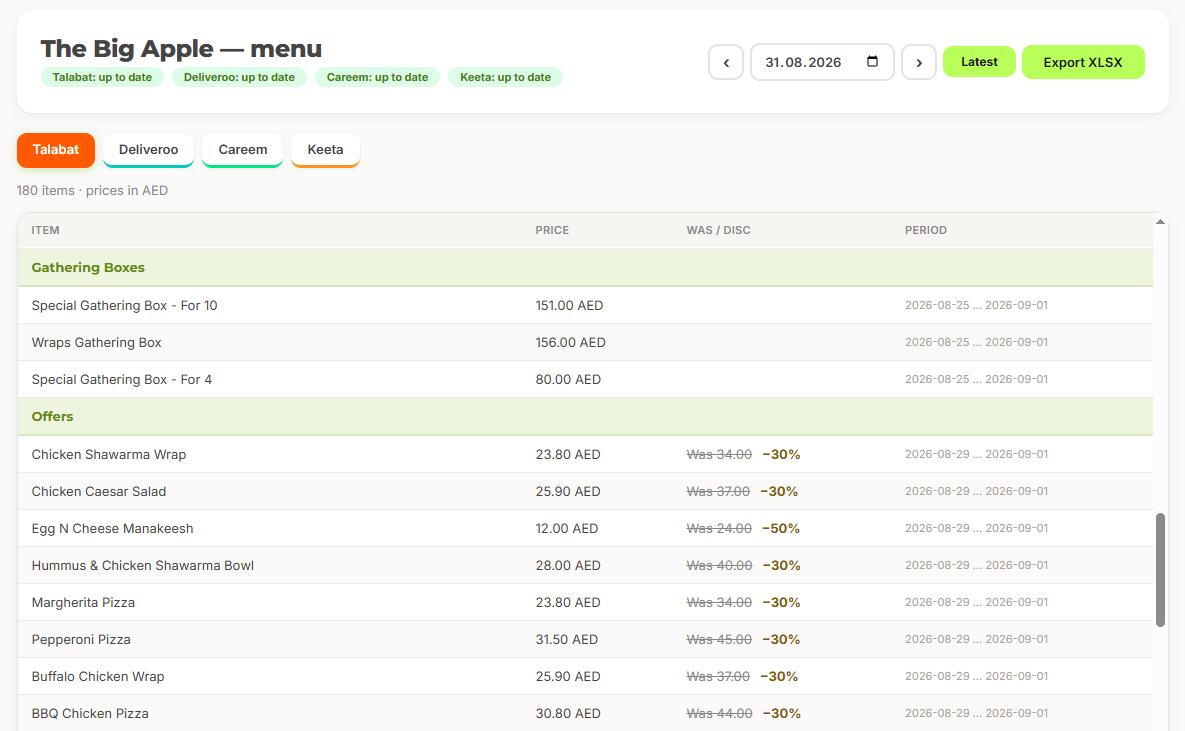Select the 'Wraps Gathering Box' item
Viewport: 1185px width, 731px height.
96,342
